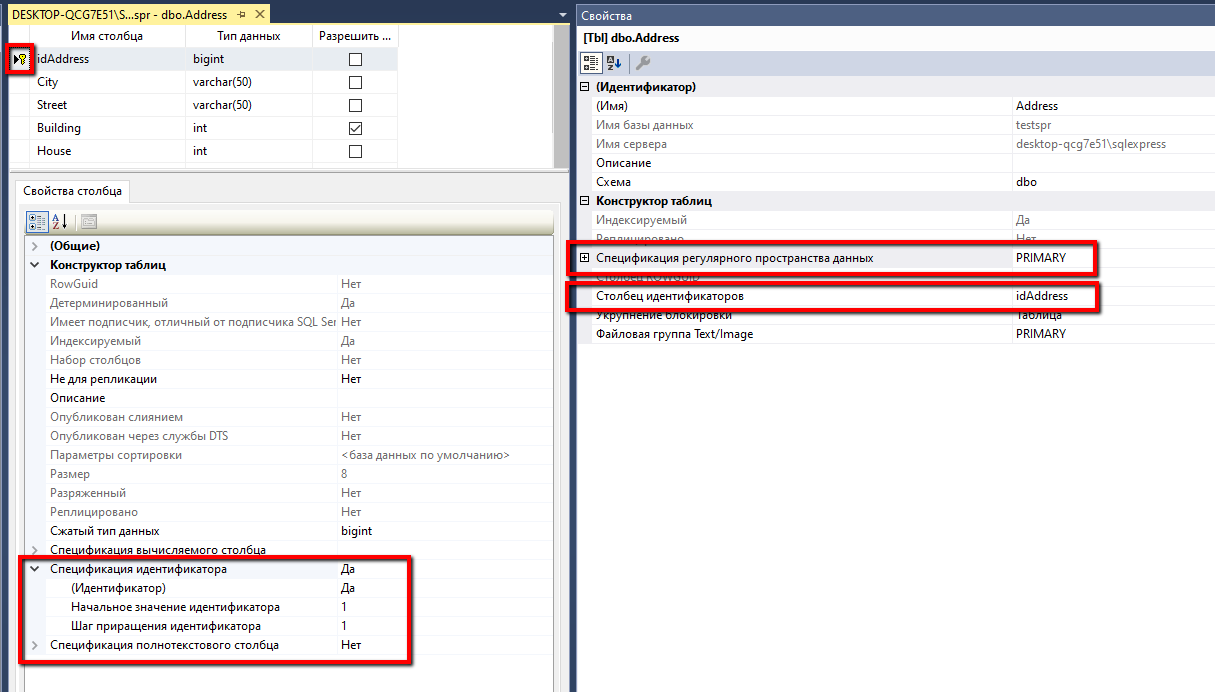1215x692 pixels.
Task: Expand Спецификация регулярного пространства данных
Action: [x=585, y=258]
